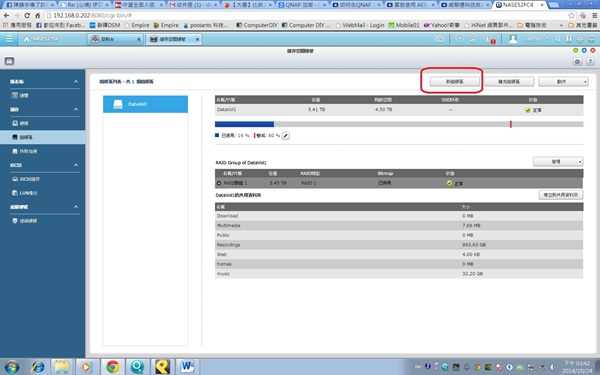600x375 pixels.
Task: Collapse the iSCSI sidebar section
Action: tap(76, 165)
